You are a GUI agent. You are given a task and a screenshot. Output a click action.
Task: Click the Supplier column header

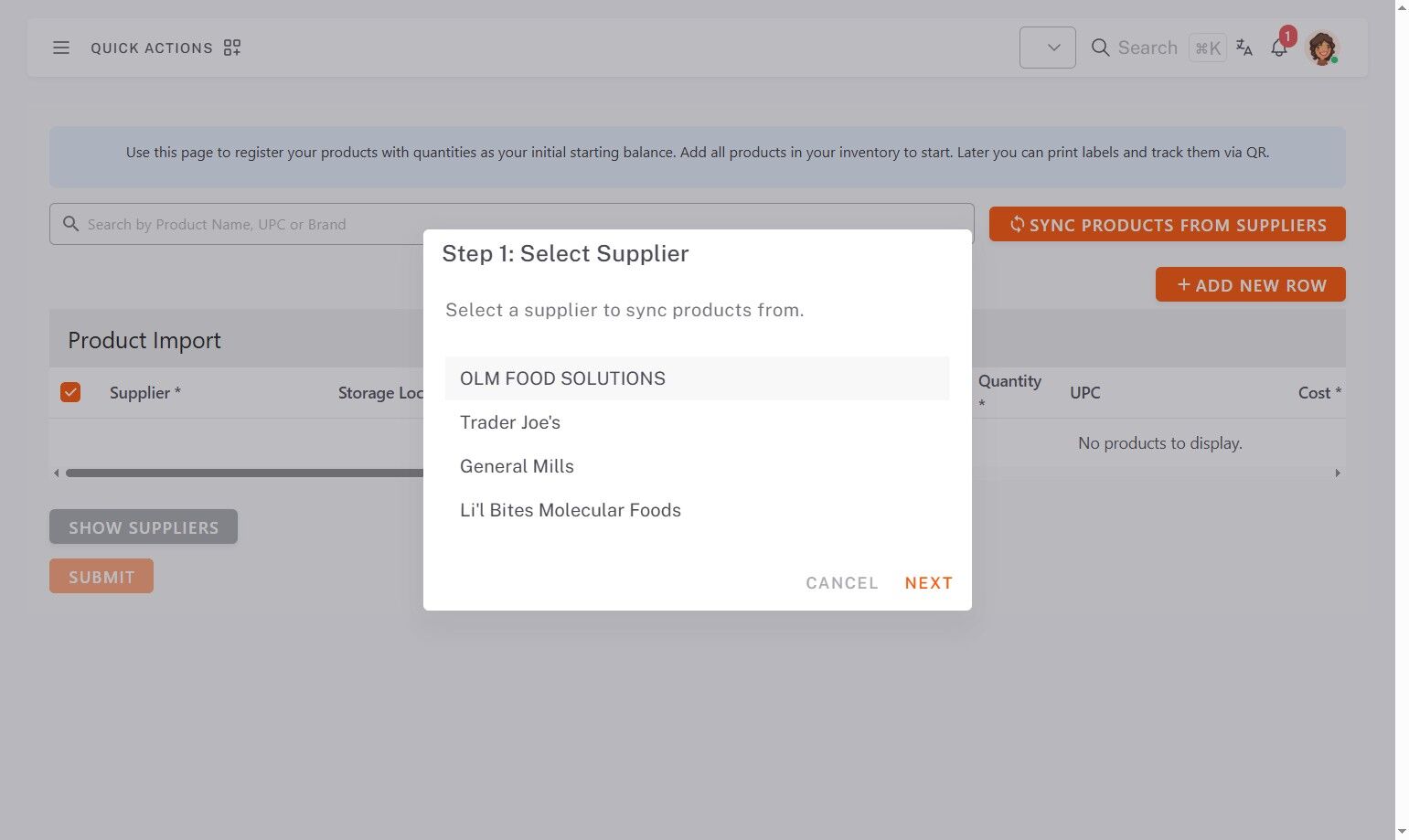pyautogui.click(x=145, y=393)
